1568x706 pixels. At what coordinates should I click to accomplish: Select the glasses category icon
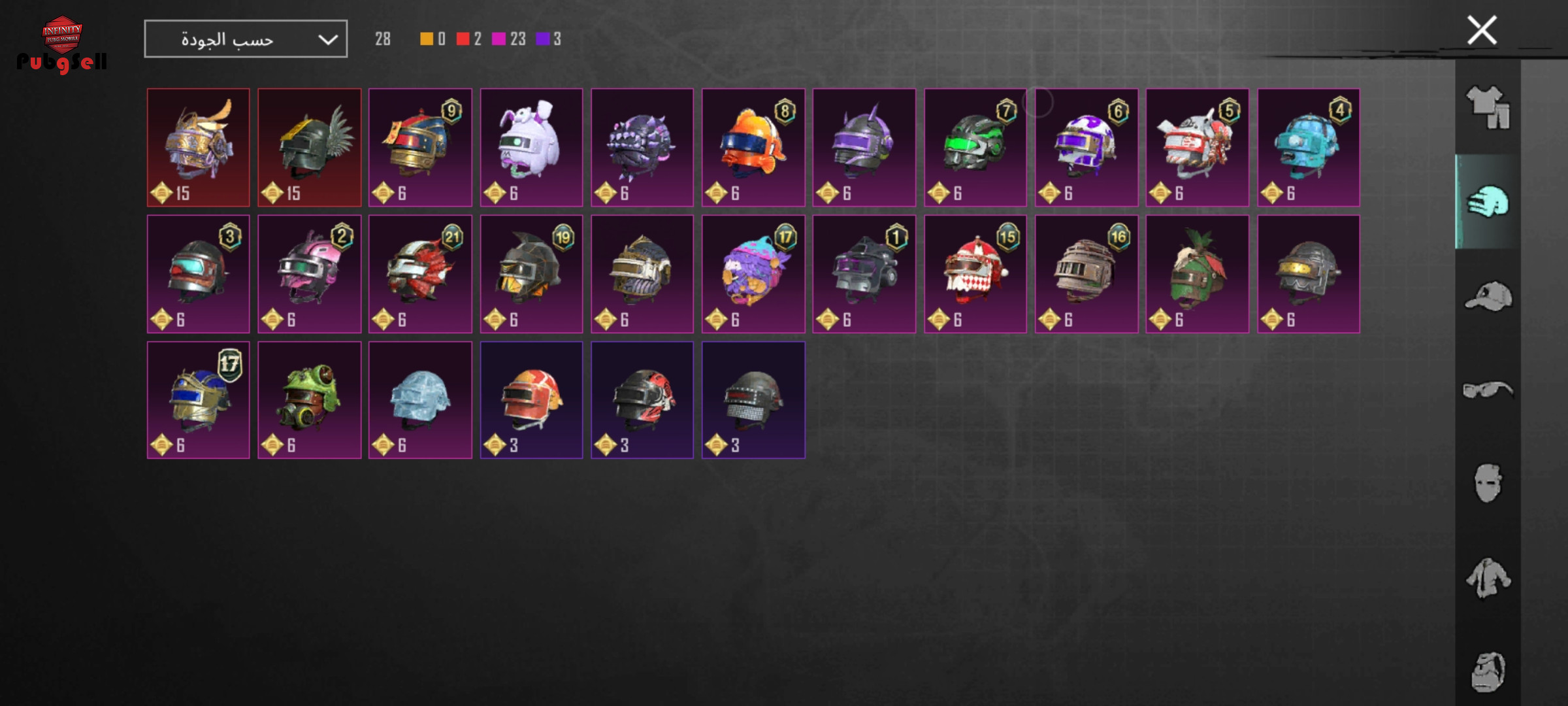tap(1488, 390)
